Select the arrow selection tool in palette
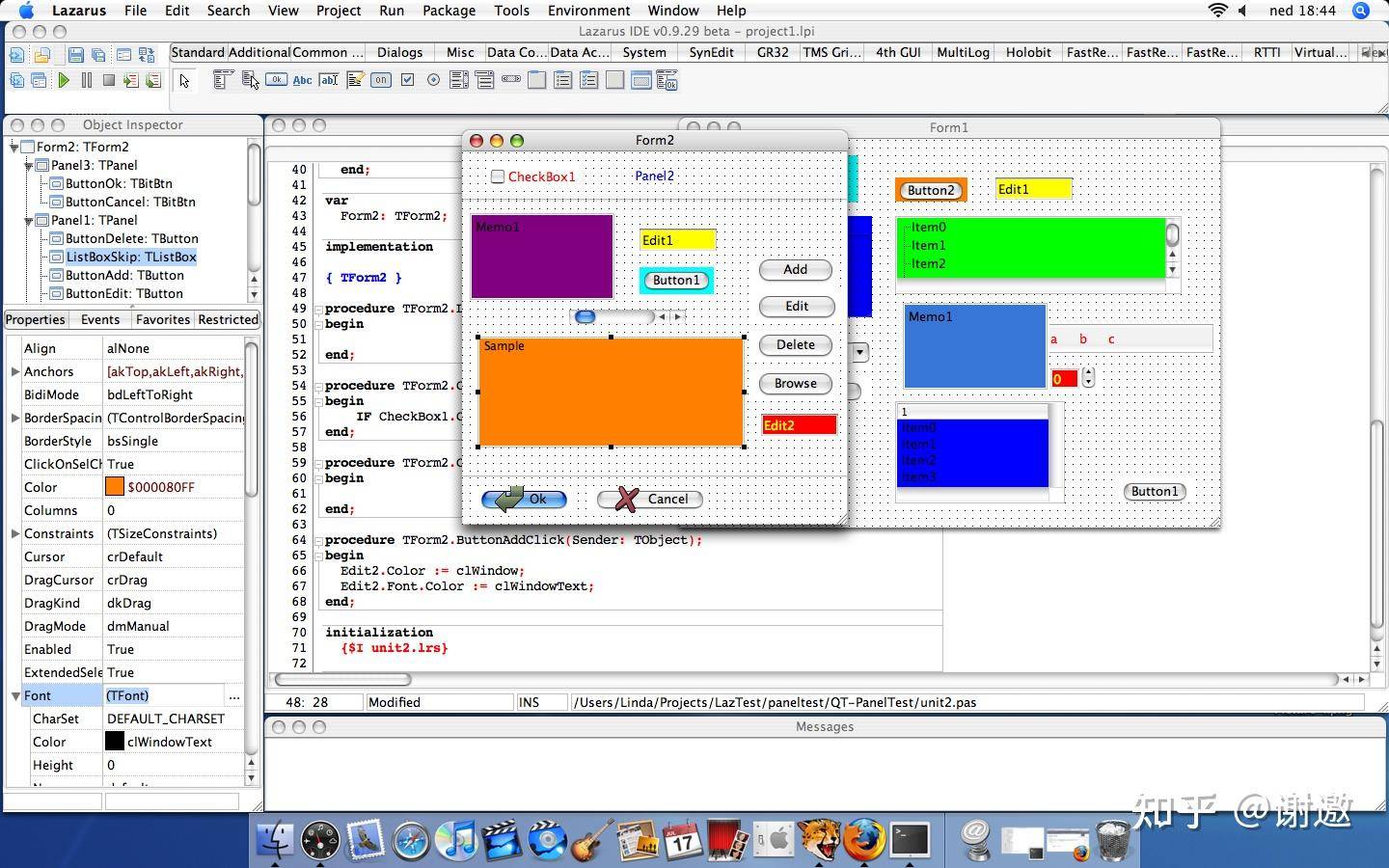The image size is (1389, 868). point(184,81)
